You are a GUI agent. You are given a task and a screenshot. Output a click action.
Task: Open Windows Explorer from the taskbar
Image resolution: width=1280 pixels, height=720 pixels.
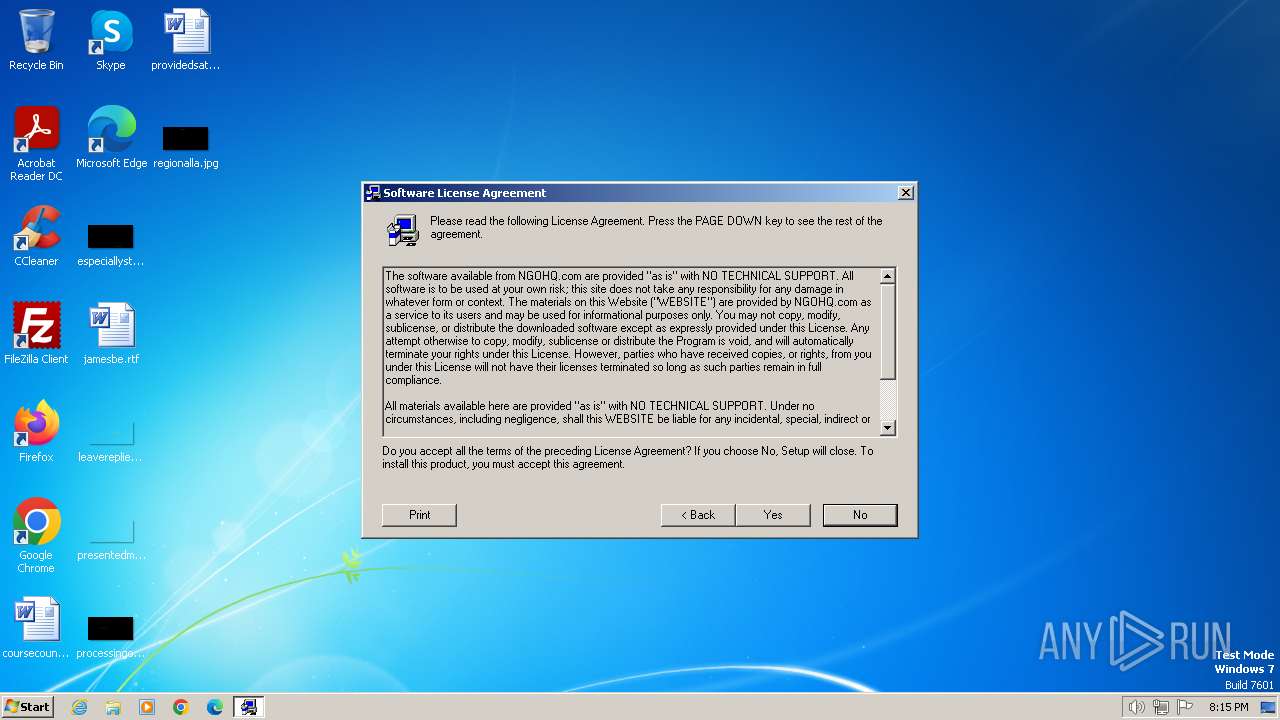click(113, 707)
